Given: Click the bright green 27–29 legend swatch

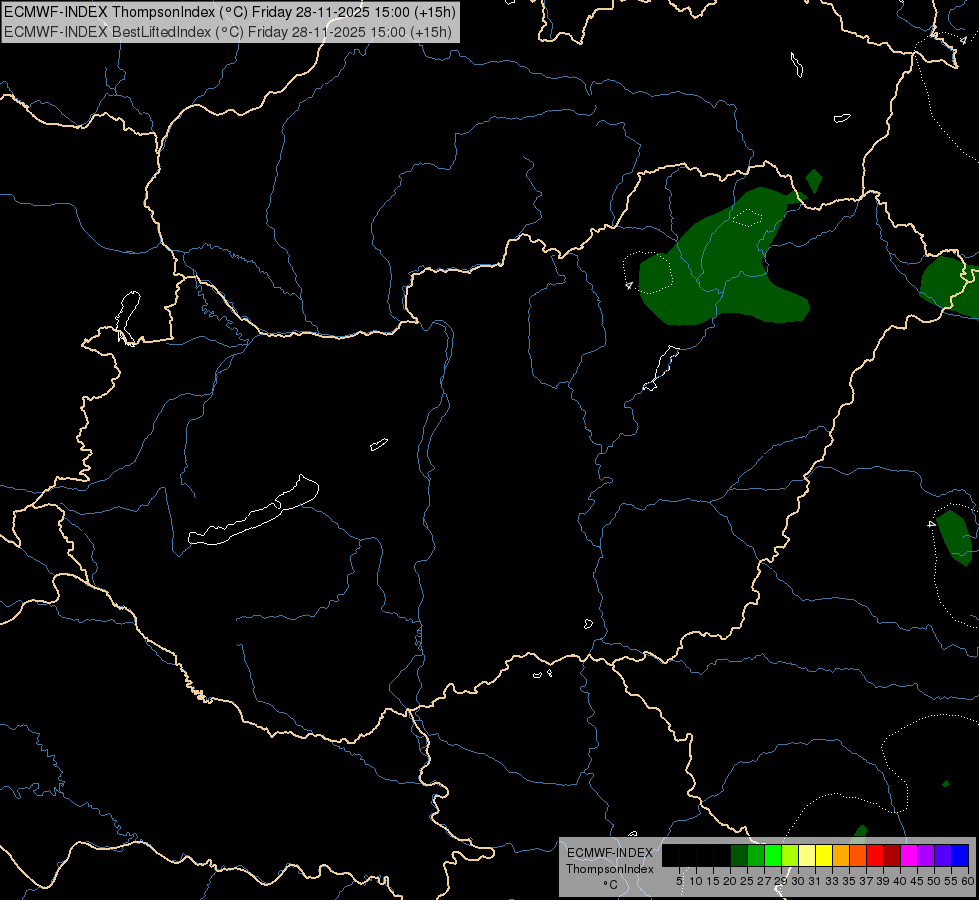Looking at the screenshot, I should coord(773,855).
